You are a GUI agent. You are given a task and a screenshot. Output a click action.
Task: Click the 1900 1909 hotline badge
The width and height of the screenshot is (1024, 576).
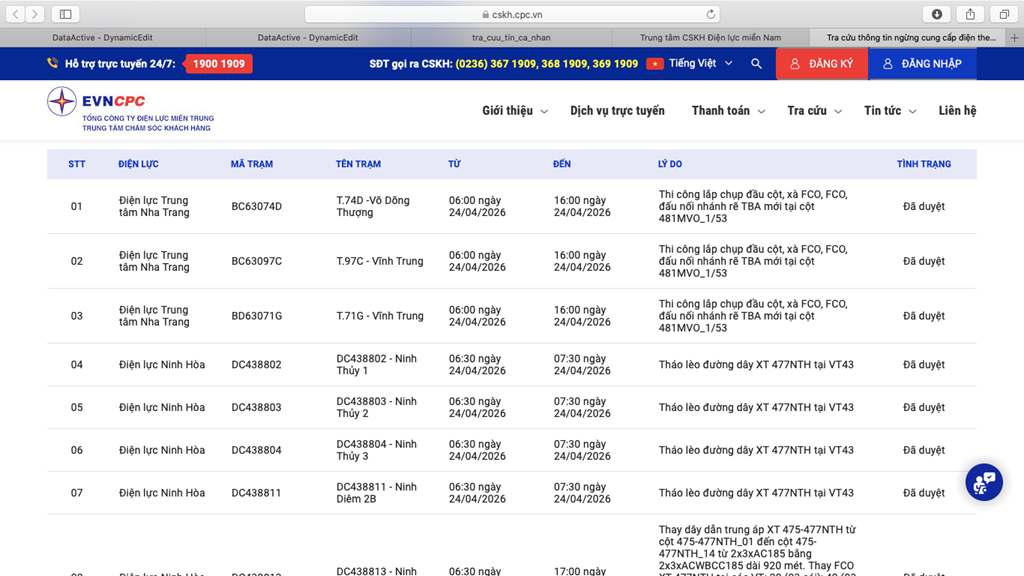(x=219, y=64)
